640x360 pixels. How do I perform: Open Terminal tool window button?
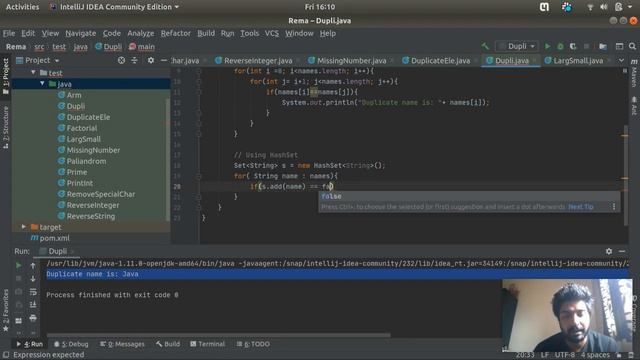207,344
